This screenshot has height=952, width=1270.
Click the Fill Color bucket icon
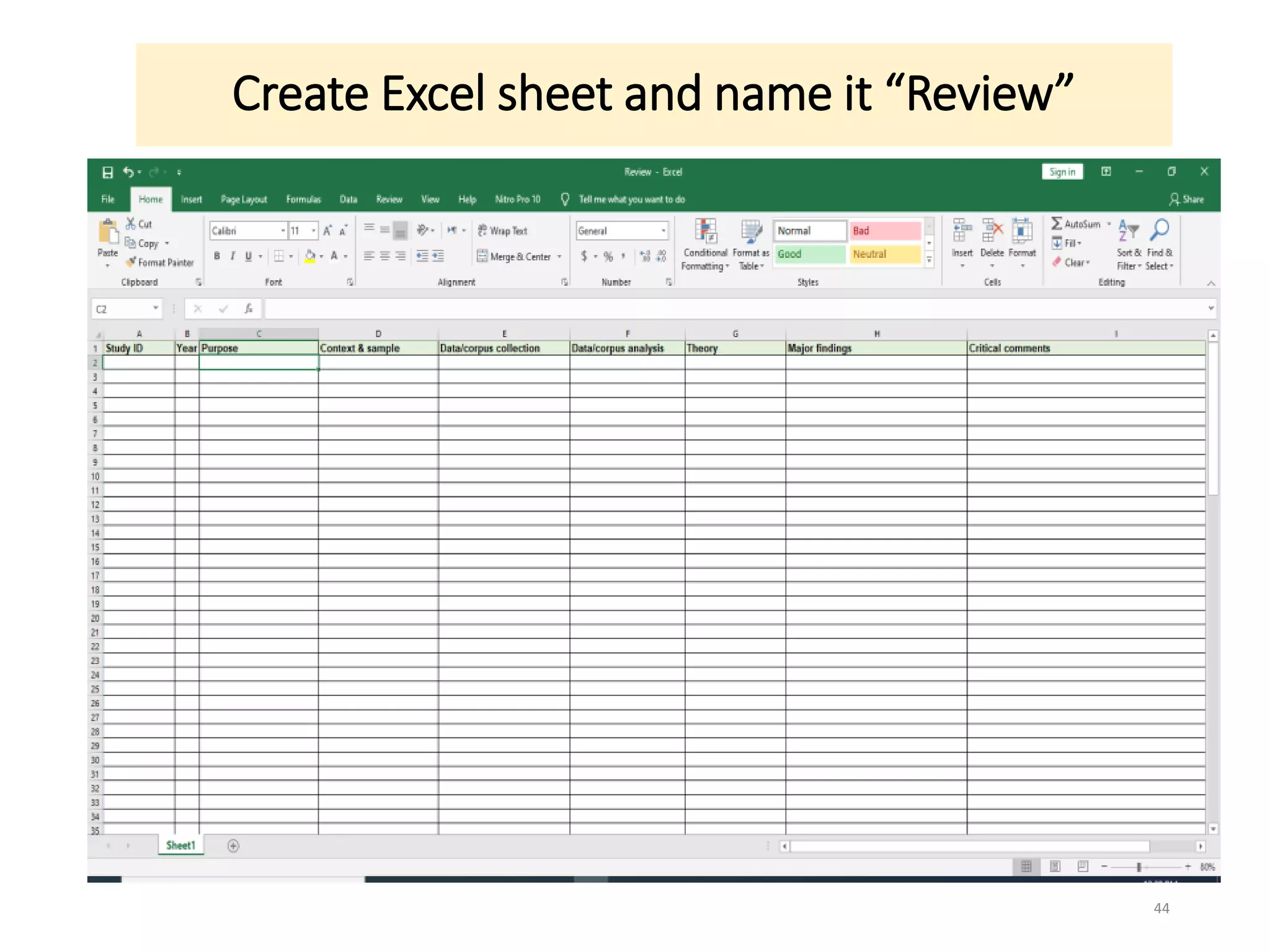[310, 256]
